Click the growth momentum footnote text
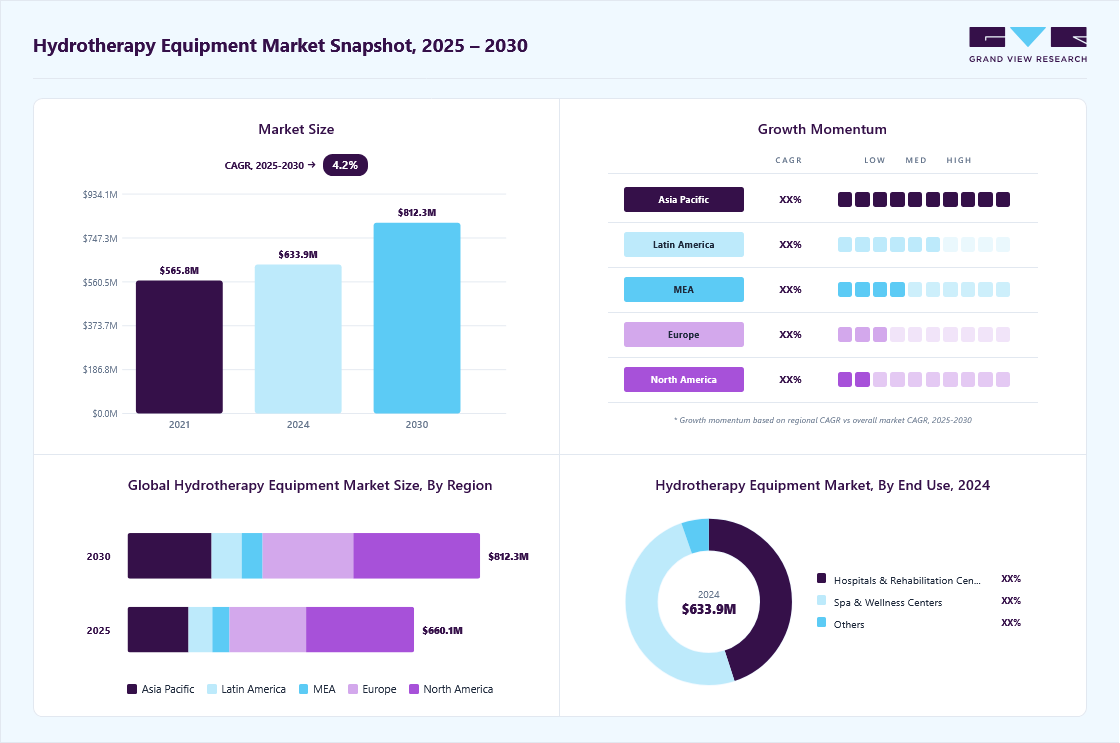This screenshot has width=1120, height=743. click(x=823, y=420)
